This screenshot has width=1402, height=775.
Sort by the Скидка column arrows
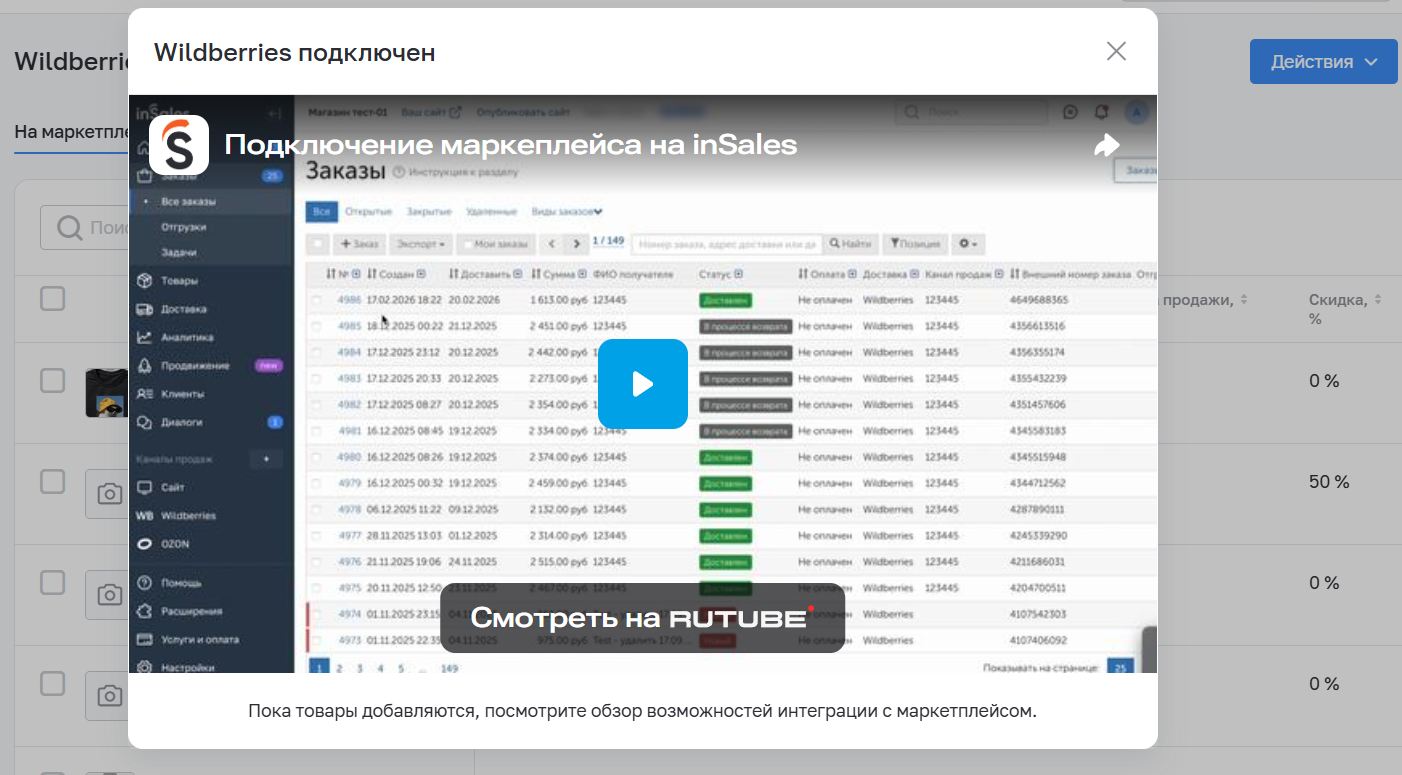coord(1377,300)
